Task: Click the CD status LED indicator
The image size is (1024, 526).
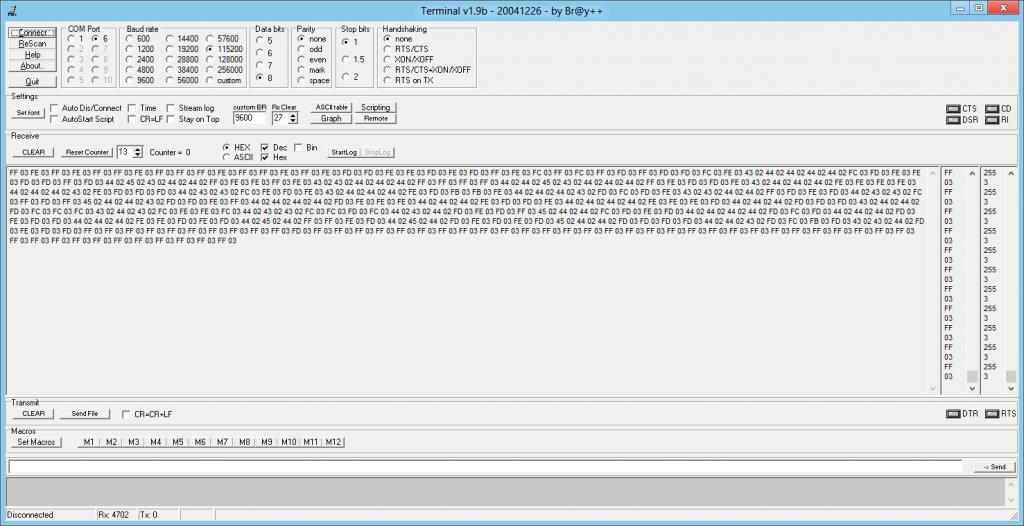Action: click(x=991, y=108)
